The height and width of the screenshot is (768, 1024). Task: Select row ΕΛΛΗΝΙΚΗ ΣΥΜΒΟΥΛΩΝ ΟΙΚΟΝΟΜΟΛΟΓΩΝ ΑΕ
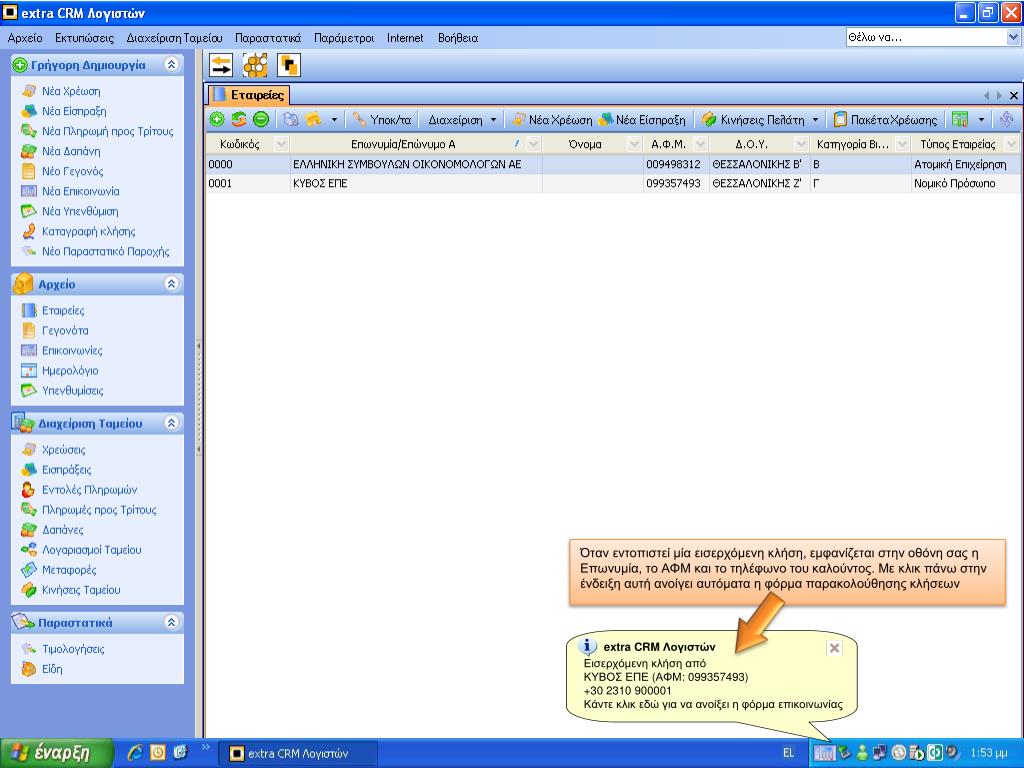coord(612,164)
